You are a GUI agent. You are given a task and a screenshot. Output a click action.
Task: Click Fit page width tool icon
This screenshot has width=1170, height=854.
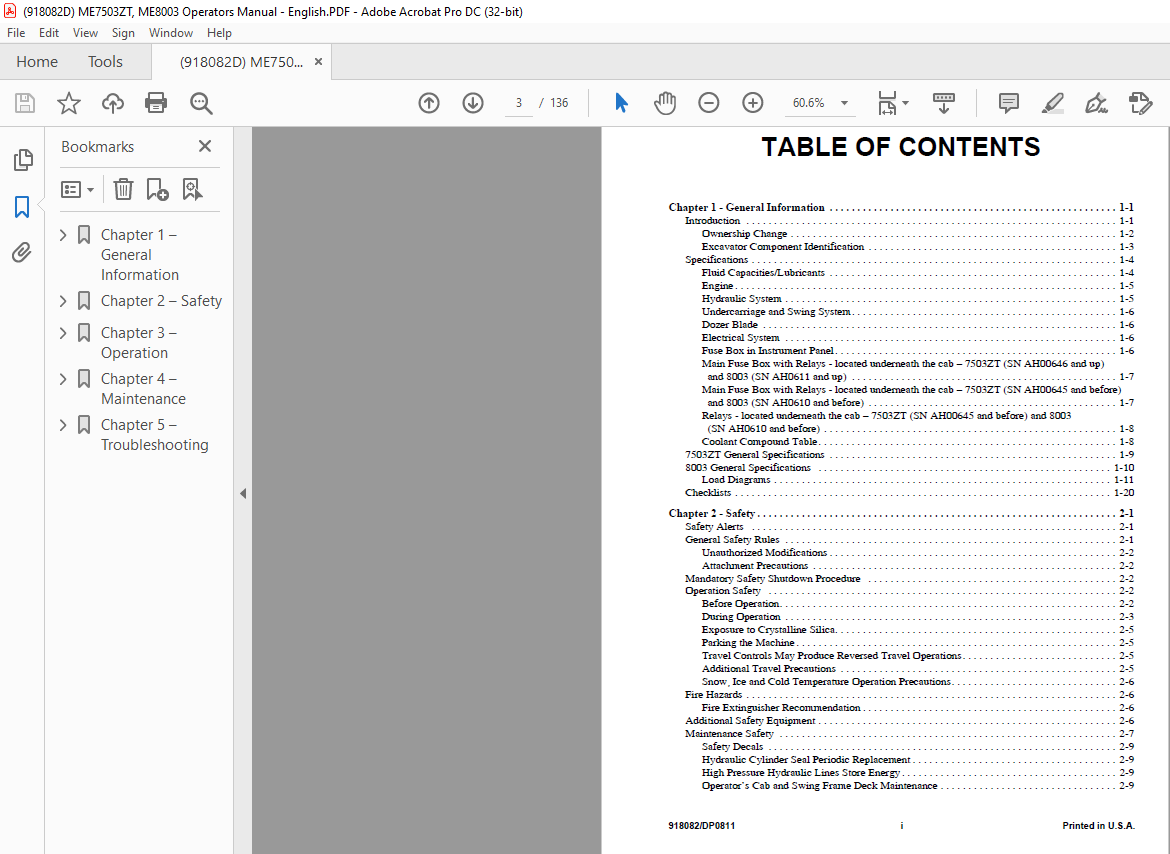(886, 103)
